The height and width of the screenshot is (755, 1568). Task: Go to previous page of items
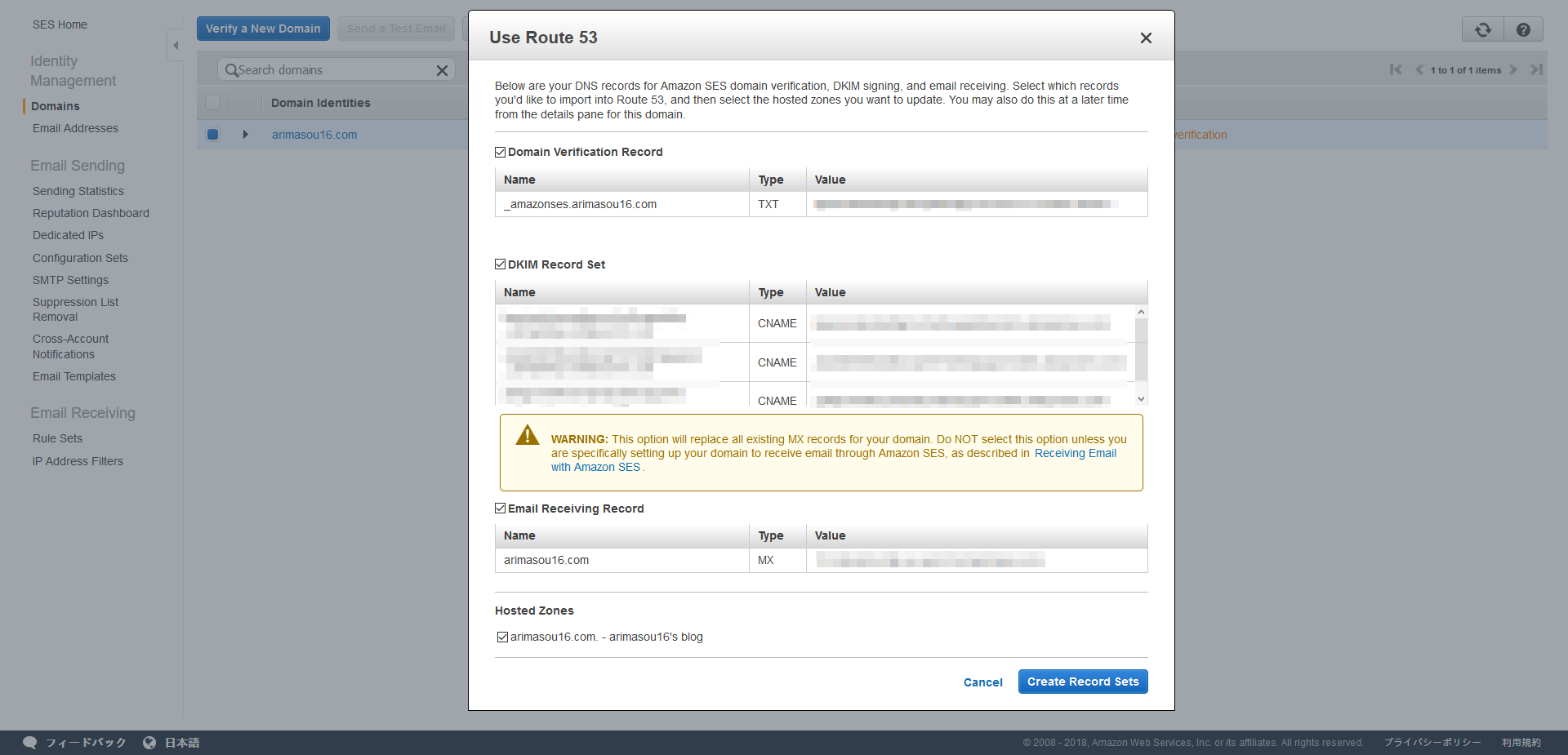pos(1419,70)
